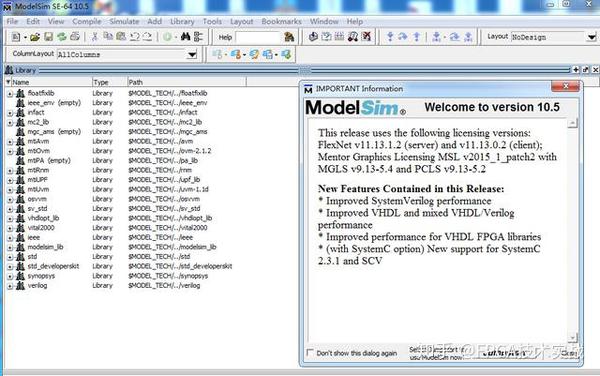The image size is (600, 376).
Task: Open the ColumnLayout AllColumns dropdown
Action: (x=192, y=55)
